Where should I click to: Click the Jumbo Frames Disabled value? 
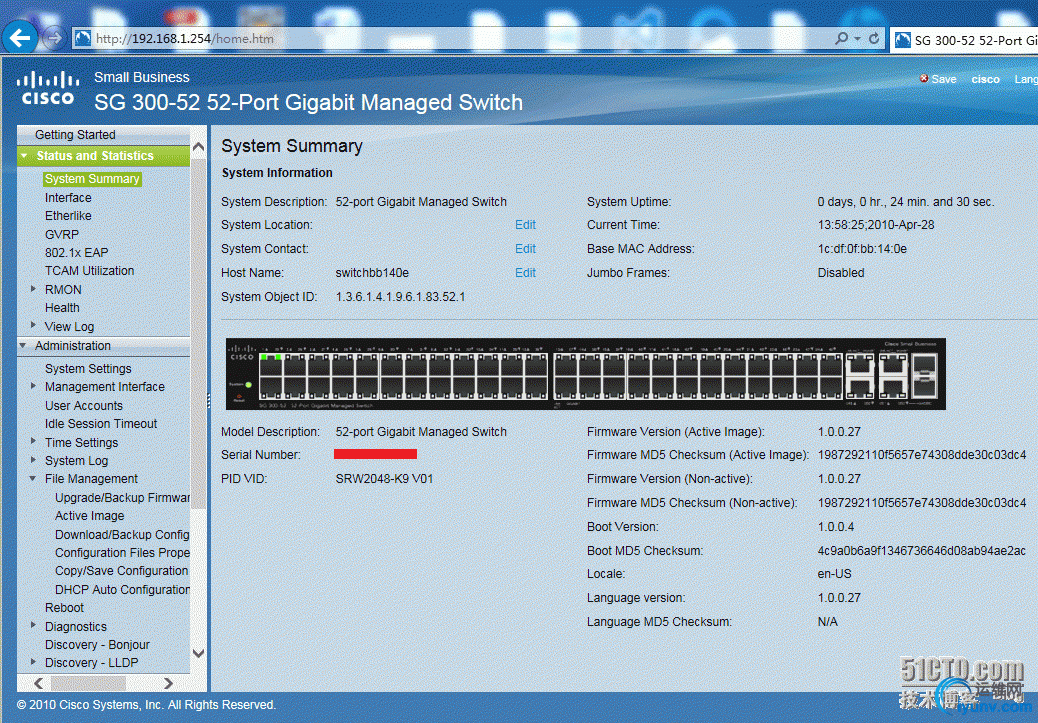[x=841, y=273]
